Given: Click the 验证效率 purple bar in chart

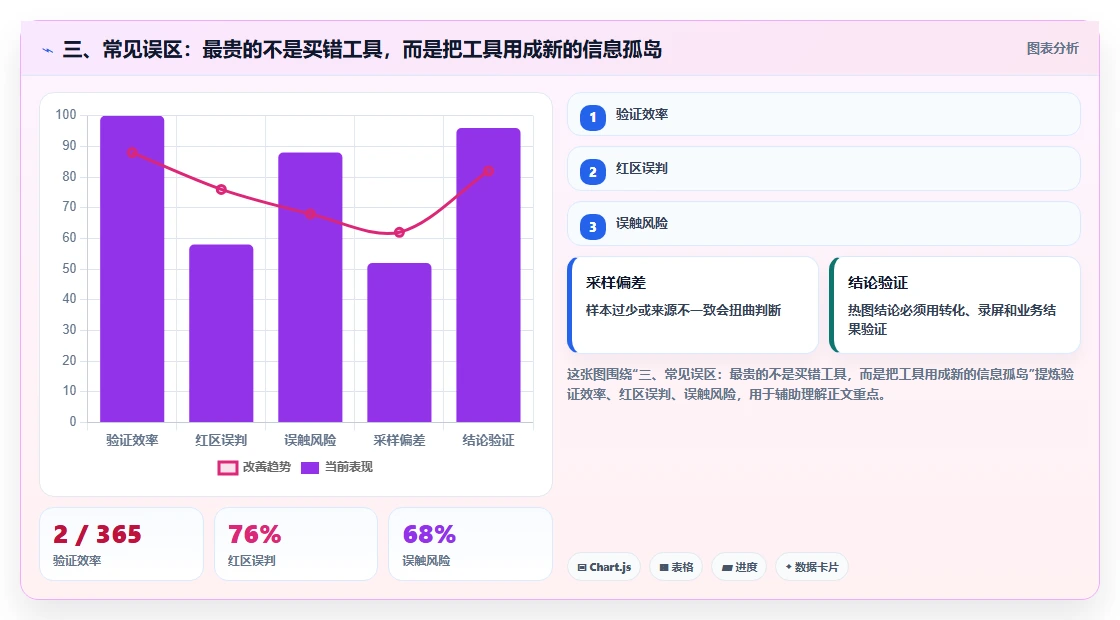Looking at the screenshot, I should [132, 269].
